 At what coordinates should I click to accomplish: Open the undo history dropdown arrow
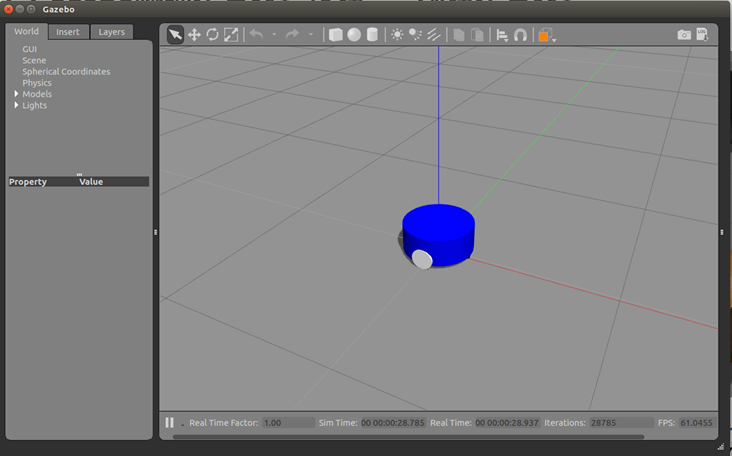(x=274, y=35)
